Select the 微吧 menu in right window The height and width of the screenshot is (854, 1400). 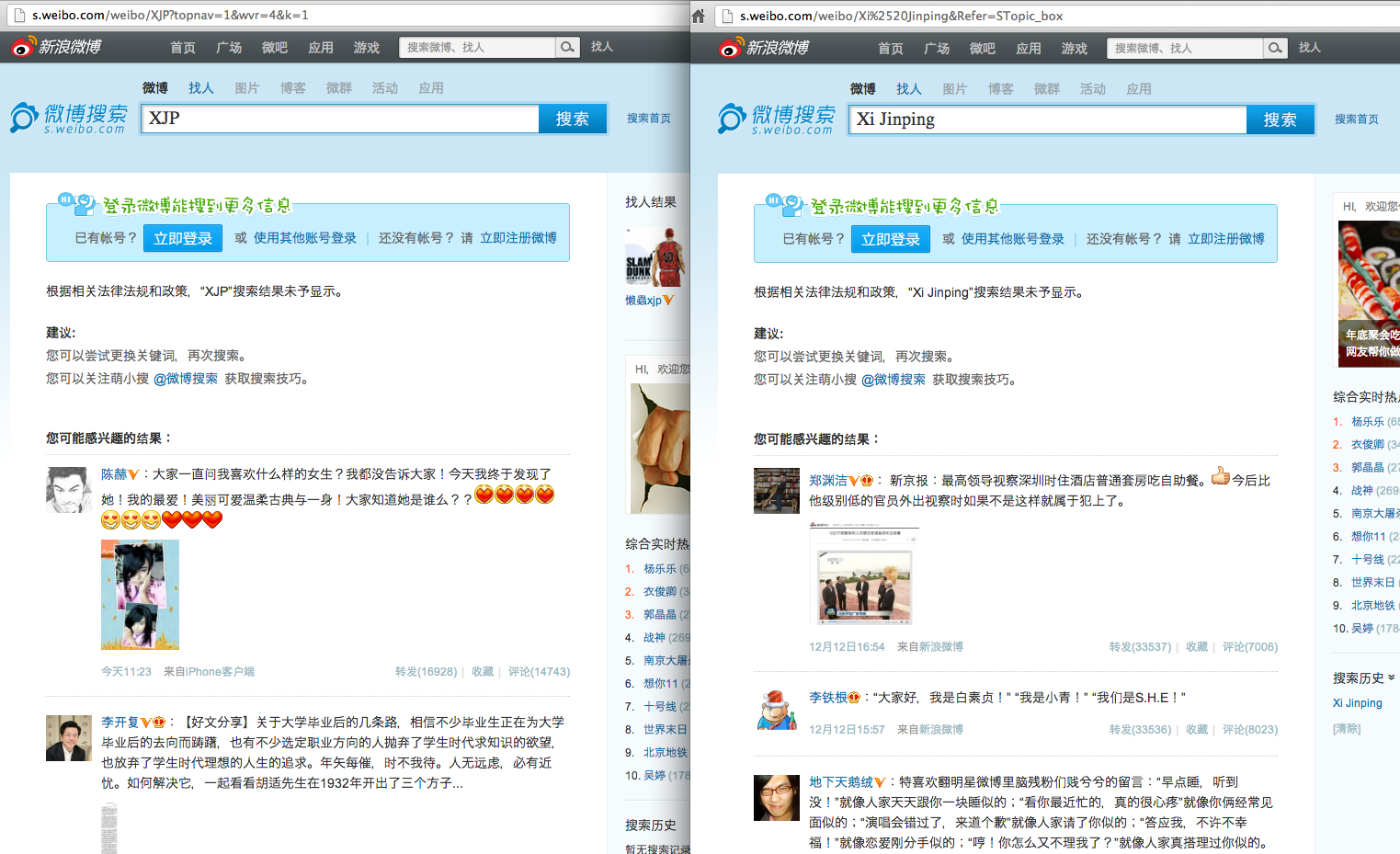pyautogui.click(x=983, y=49)
